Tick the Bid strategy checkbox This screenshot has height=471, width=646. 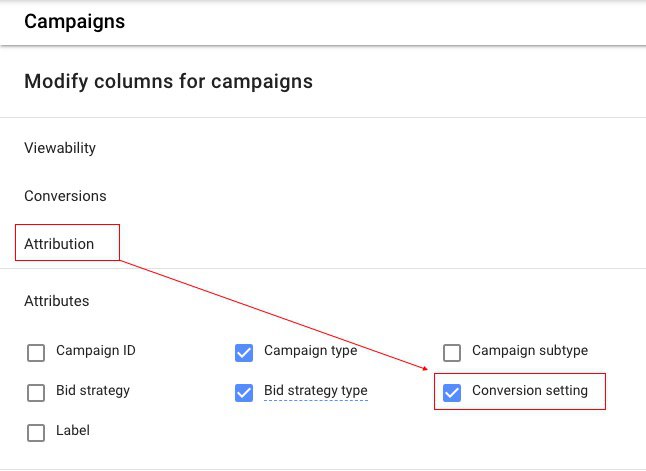coord(36,392)
